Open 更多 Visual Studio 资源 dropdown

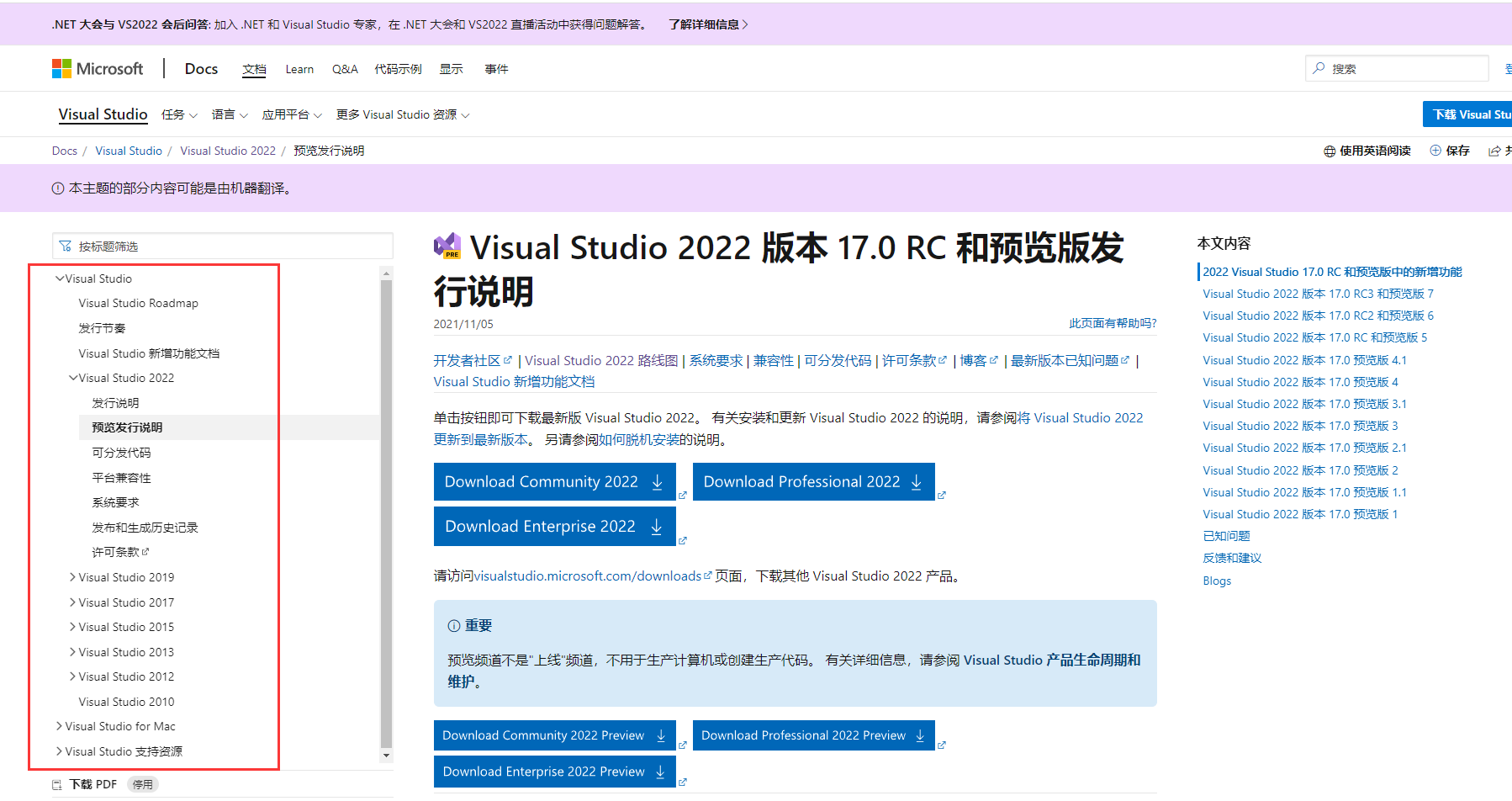[403, 114]
